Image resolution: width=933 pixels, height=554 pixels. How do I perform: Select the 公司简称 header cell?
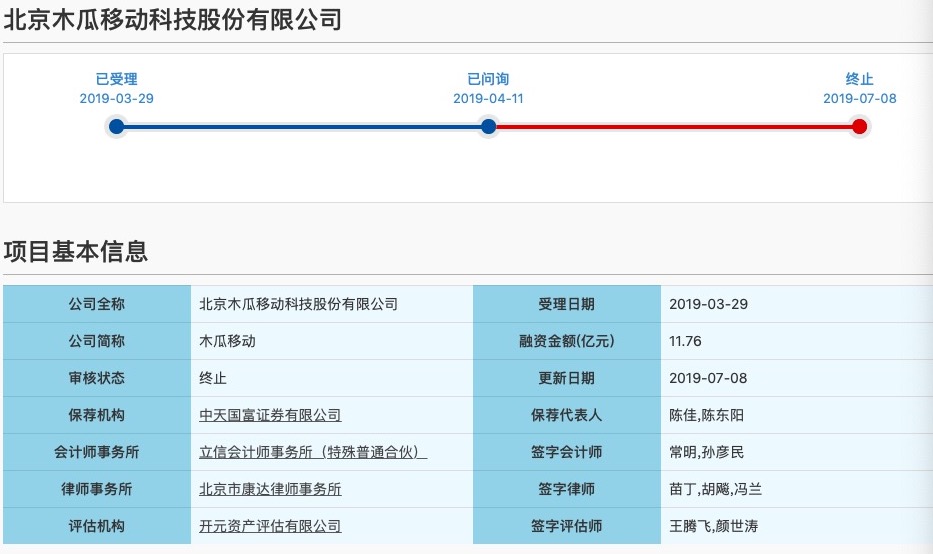97,341
